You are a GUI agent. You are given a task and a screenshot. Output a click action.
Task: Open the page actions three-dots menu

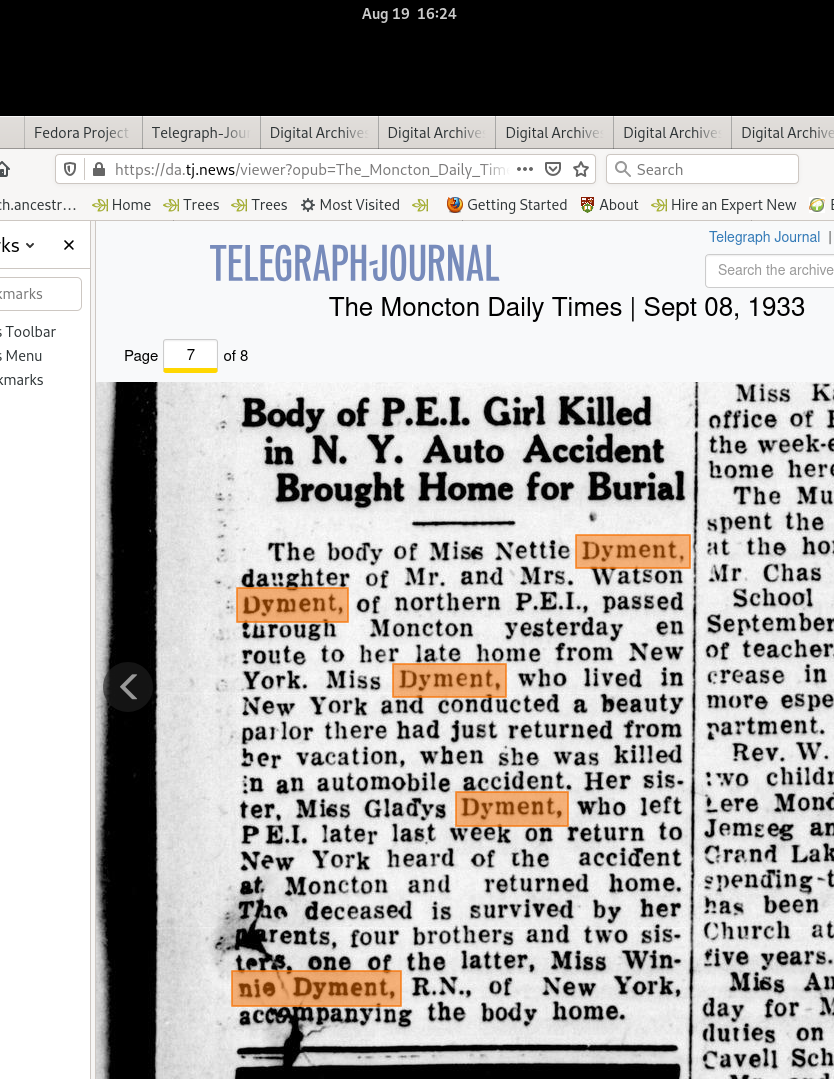click(x=525, y=169)
